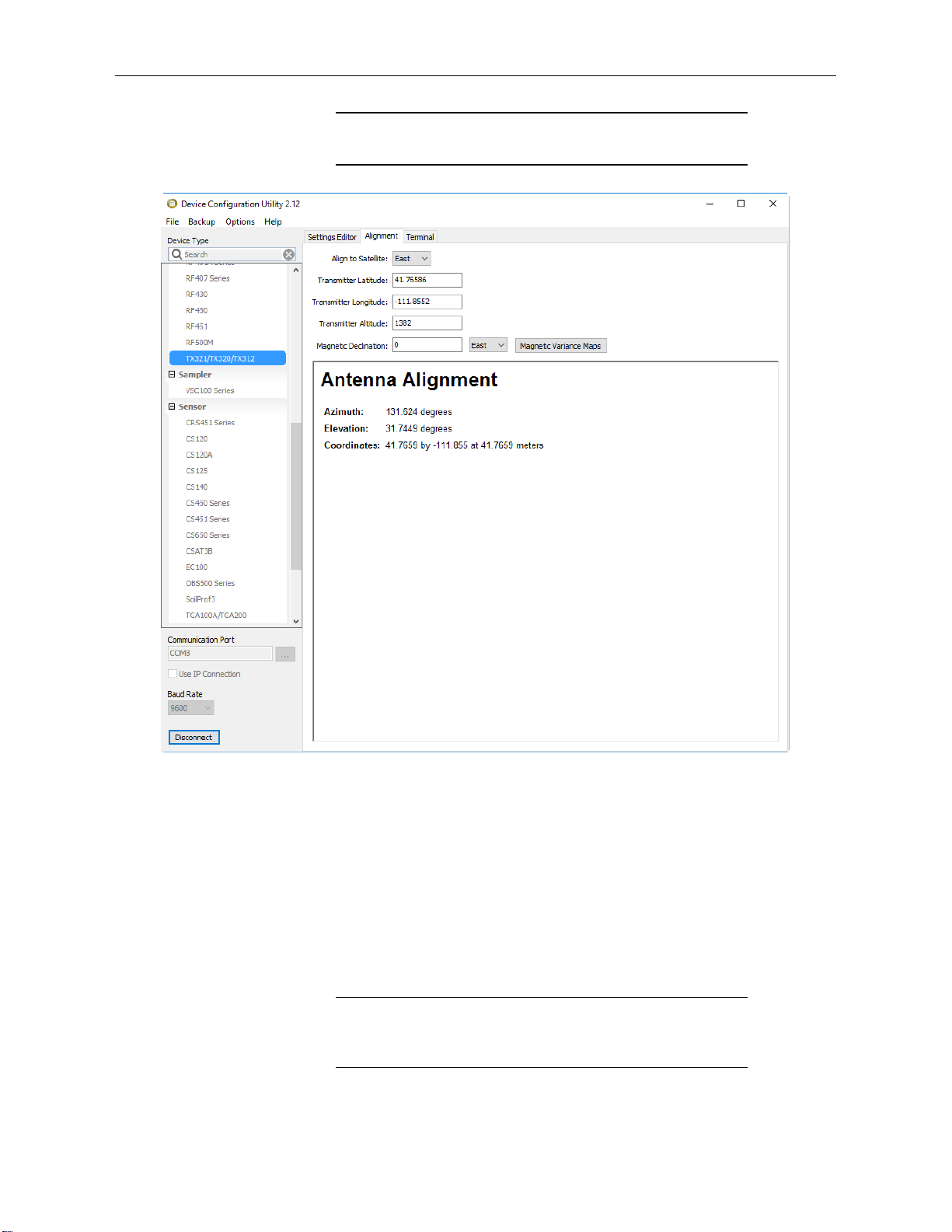Open the Align to Satellite dropdown

point(411,258)
